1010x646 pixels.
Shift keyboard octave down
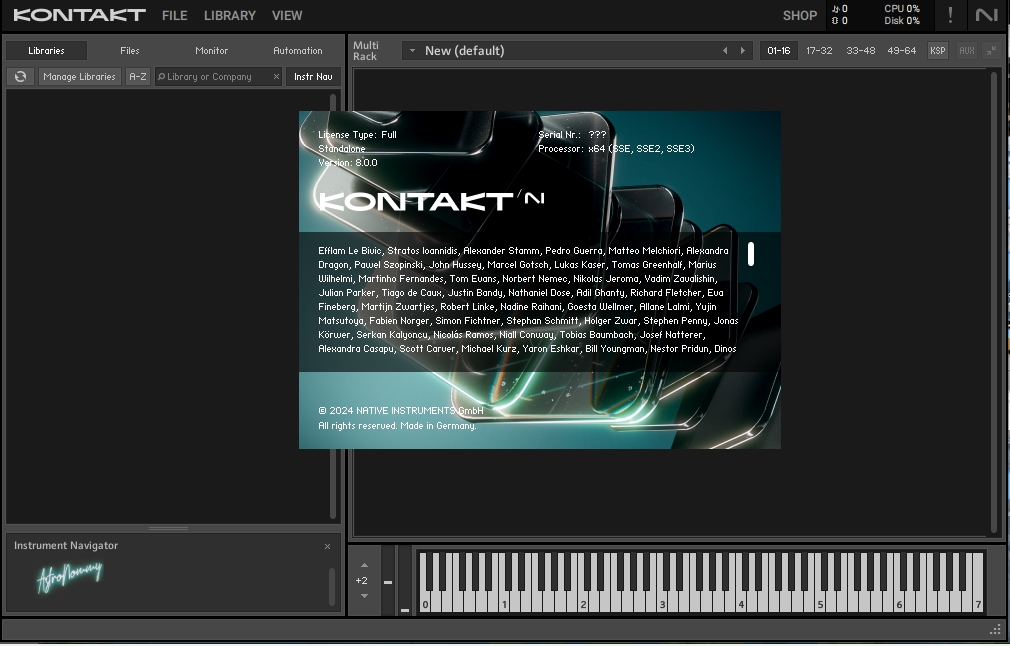364,596
